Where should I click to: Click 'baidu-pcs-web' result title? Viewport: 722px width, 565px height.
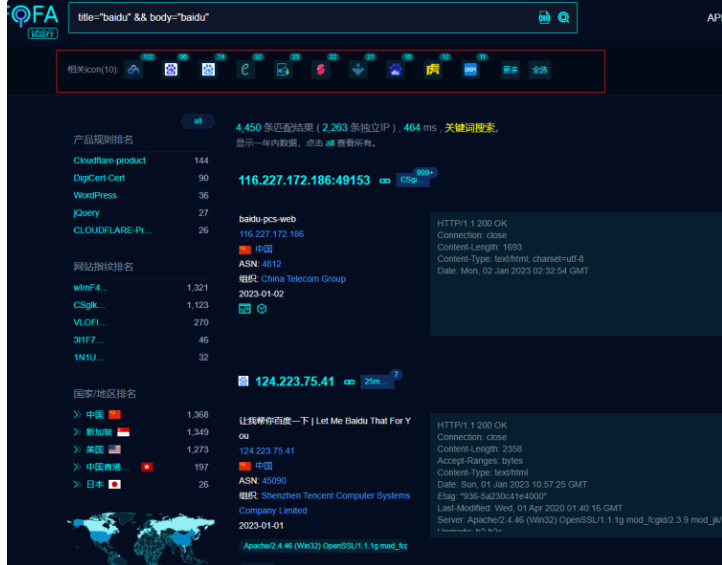[268, 219]
